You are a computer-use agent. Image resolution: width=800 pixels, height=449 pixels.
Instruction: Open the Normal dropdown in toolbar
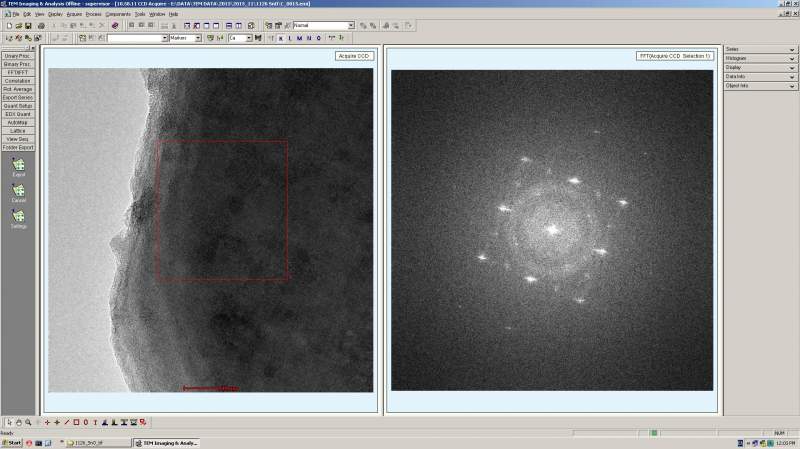(x=350, y=25)
